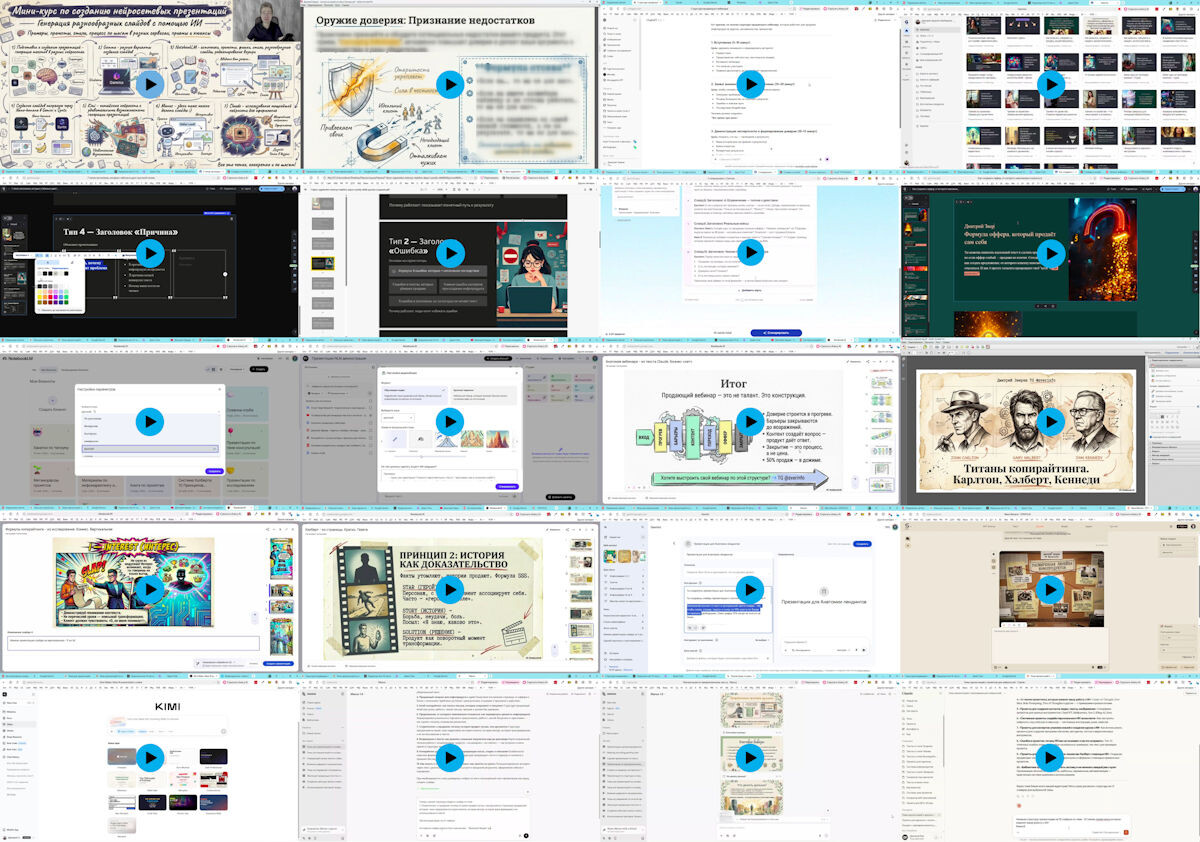Play the chat video with green vintage money images
Viewport: 1200px width, 842px height.
(750, 758)
